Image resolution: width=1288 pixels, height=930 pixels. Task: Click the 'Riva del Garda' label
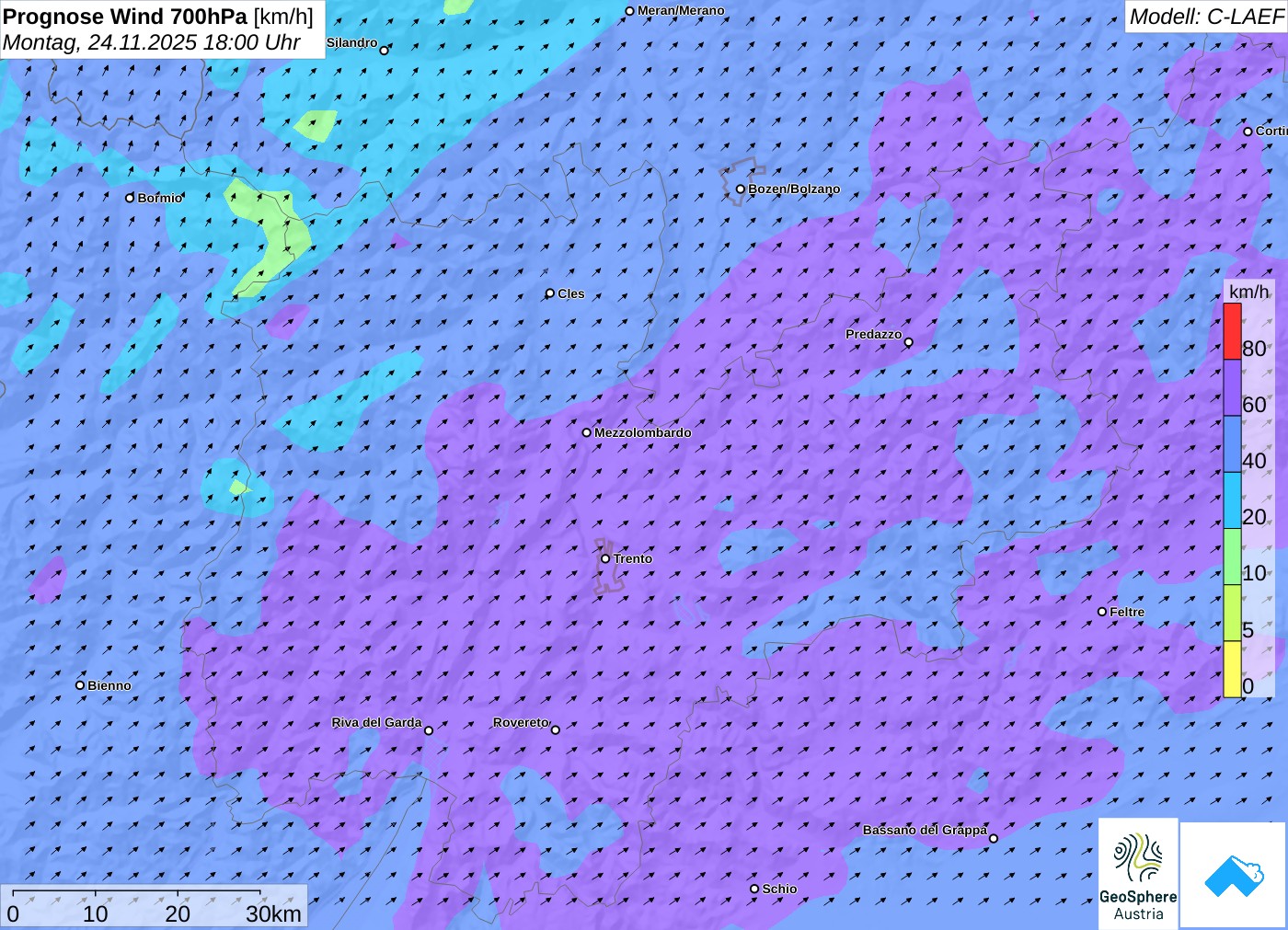pos(376,722)
